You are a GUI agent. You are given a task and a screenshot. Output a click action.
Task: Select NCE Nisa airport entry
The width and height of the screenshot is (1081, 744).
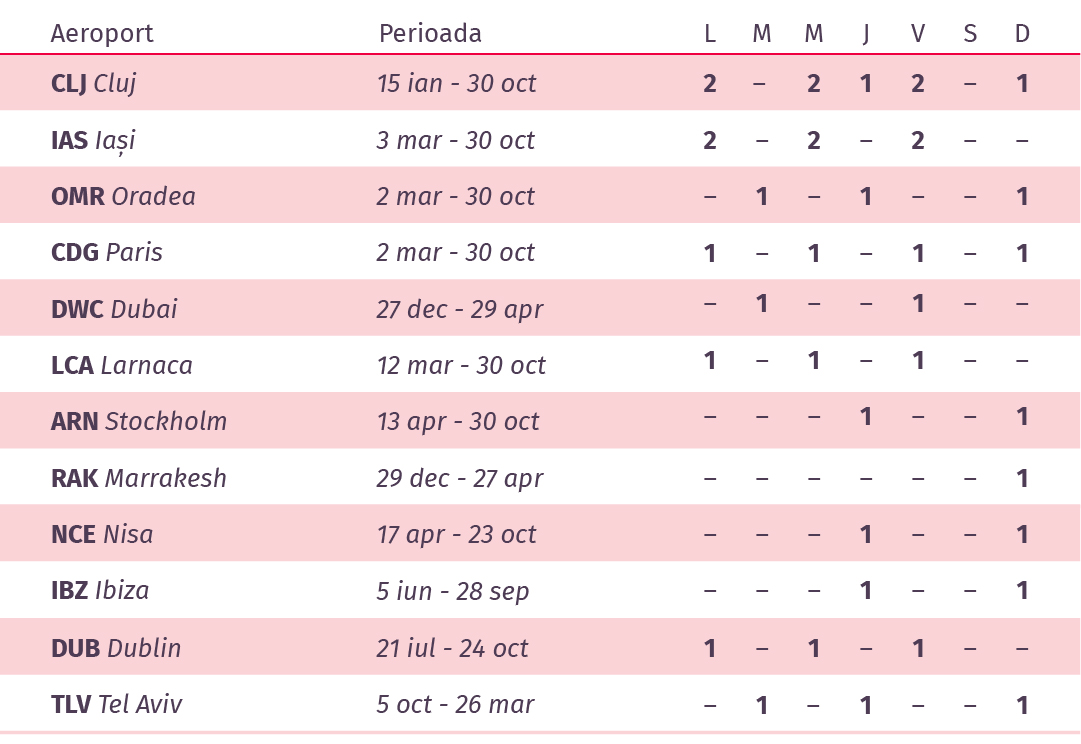pyautogui.click(x=102, y=534)
